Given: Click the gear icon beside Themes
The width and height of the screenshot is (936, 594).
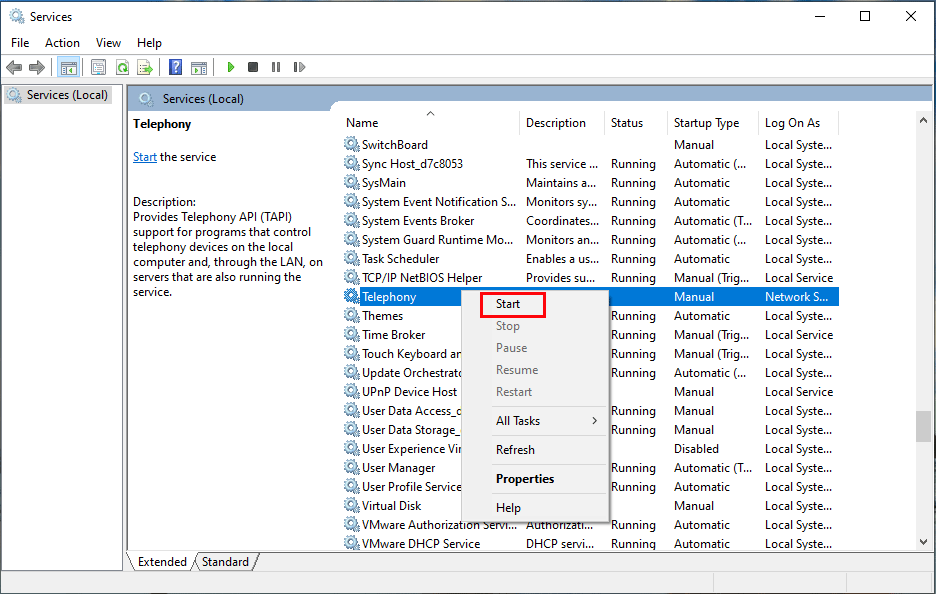Looking at the screenshot, I should [352, 316].
